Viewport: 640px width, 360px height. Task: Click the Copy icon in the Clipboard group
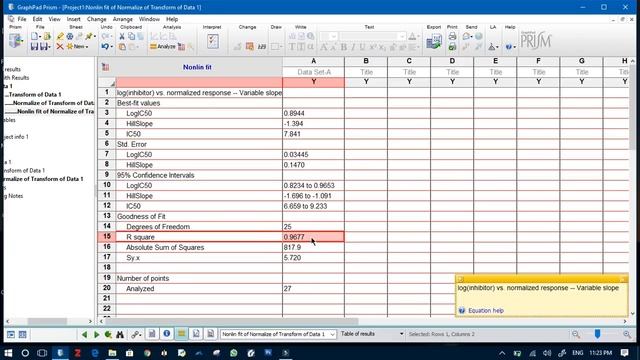coord(131,36)
